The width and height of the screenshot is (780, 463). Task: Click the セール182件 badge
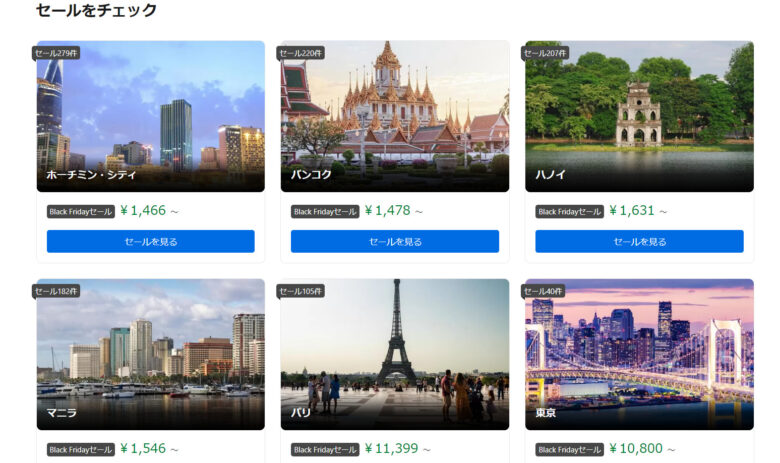(56, 291)
